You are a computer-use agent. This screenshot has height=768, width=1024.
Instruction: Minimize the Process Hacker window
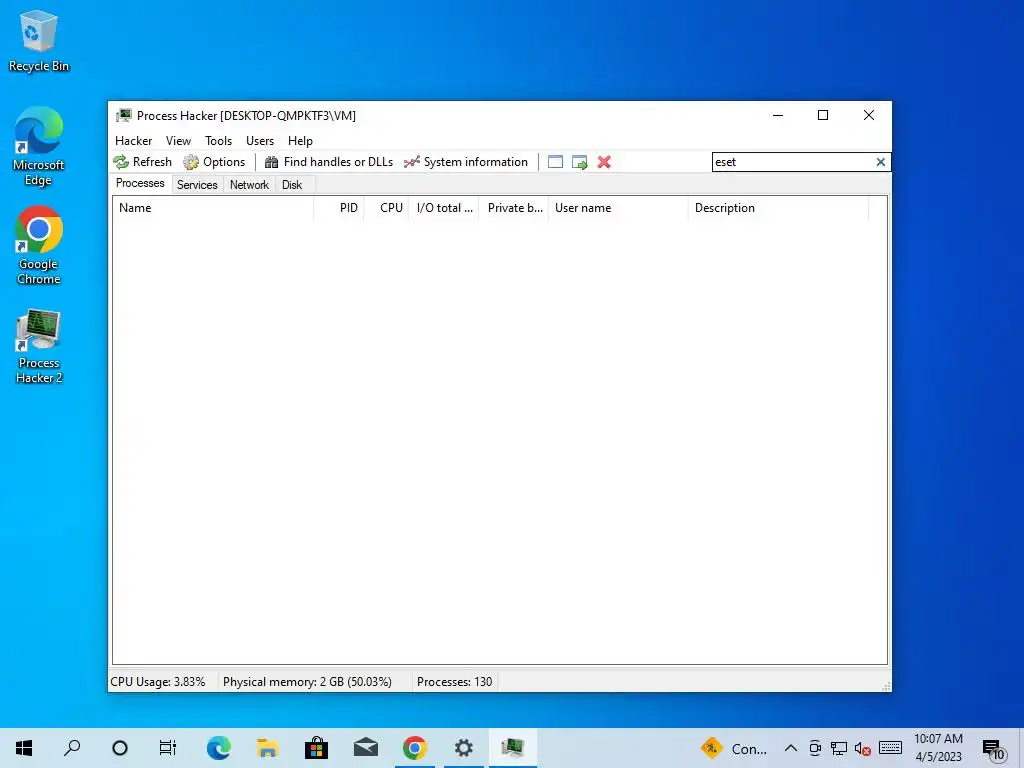[x=778, y=116]
